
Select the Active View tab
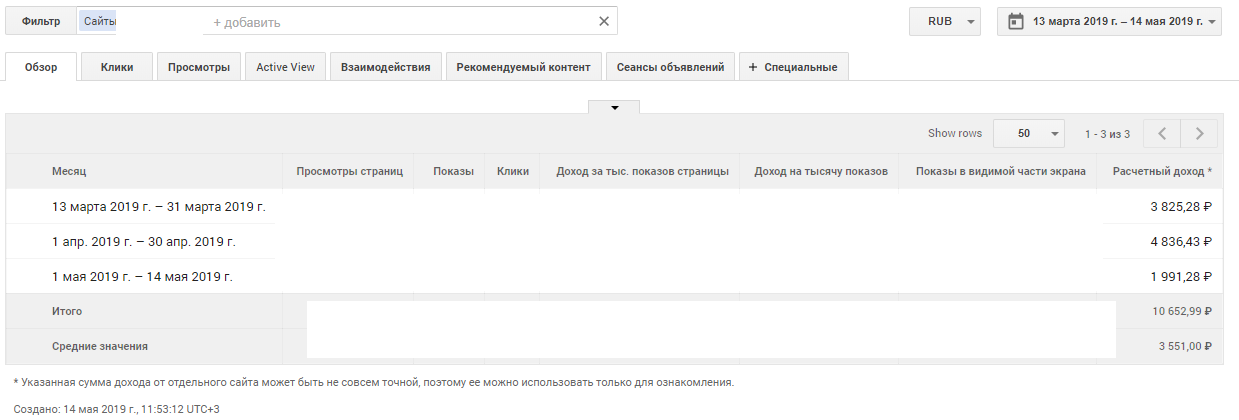click(x=285, y=67)
